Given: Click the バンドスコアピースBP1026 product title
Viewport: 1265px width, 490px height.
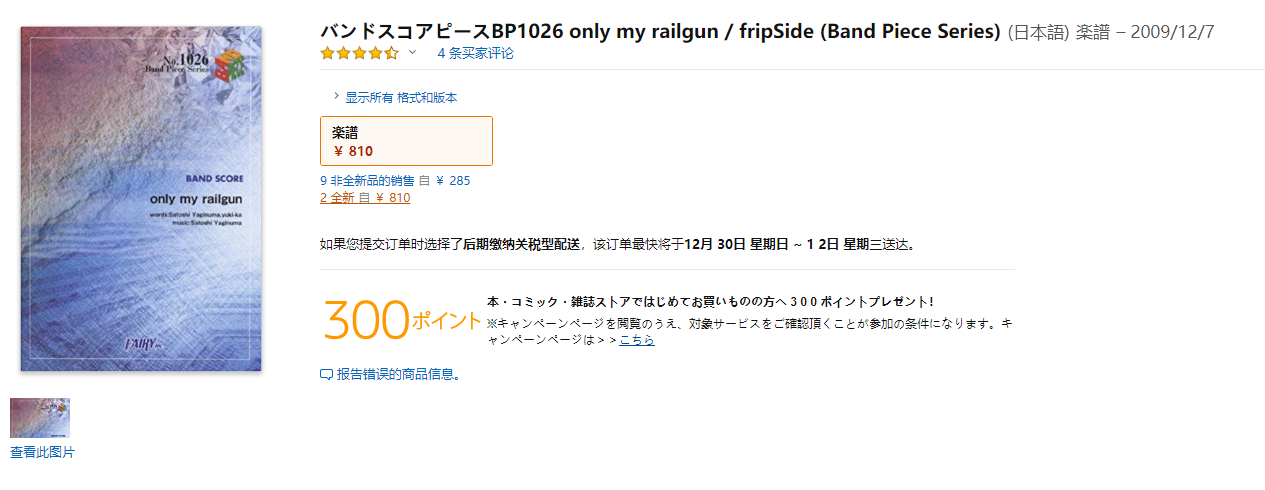Looking at the screenshot, I should click(660, 31).
